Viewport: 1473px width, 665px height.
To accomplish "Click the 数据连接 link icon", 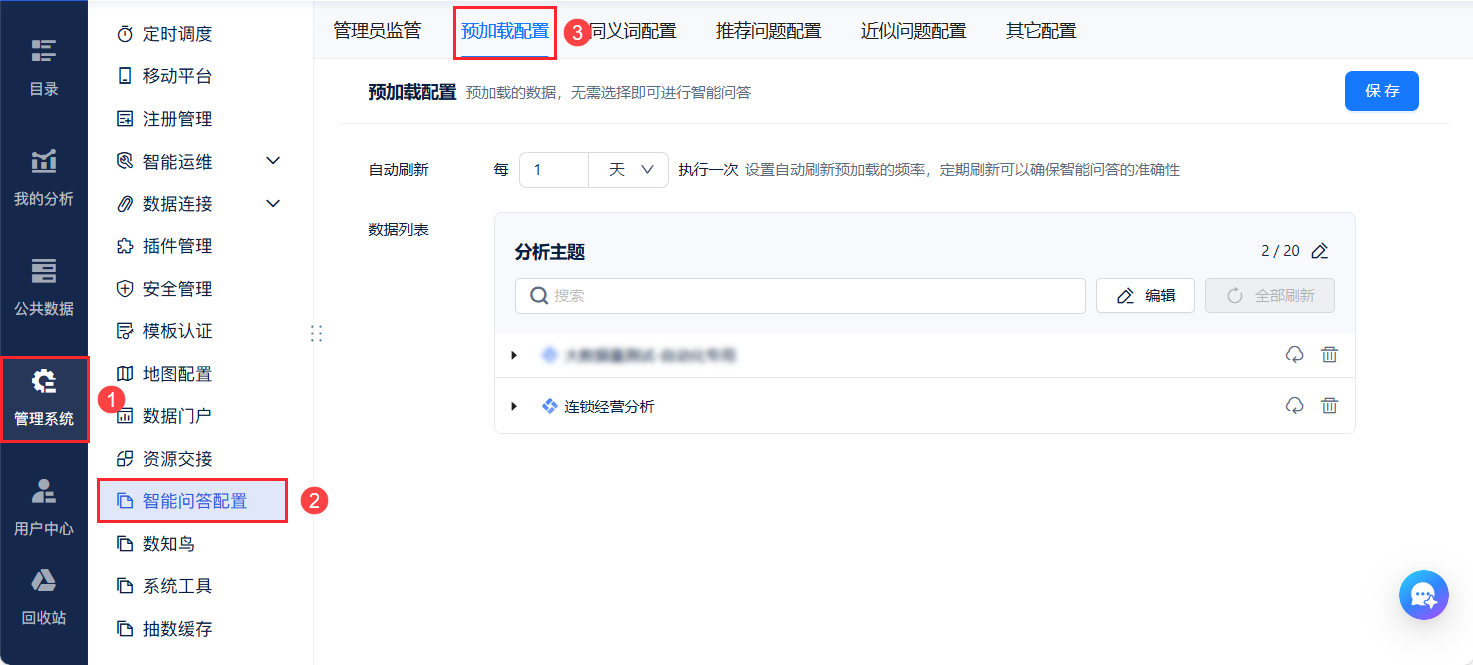I will (x=125, y=204).
